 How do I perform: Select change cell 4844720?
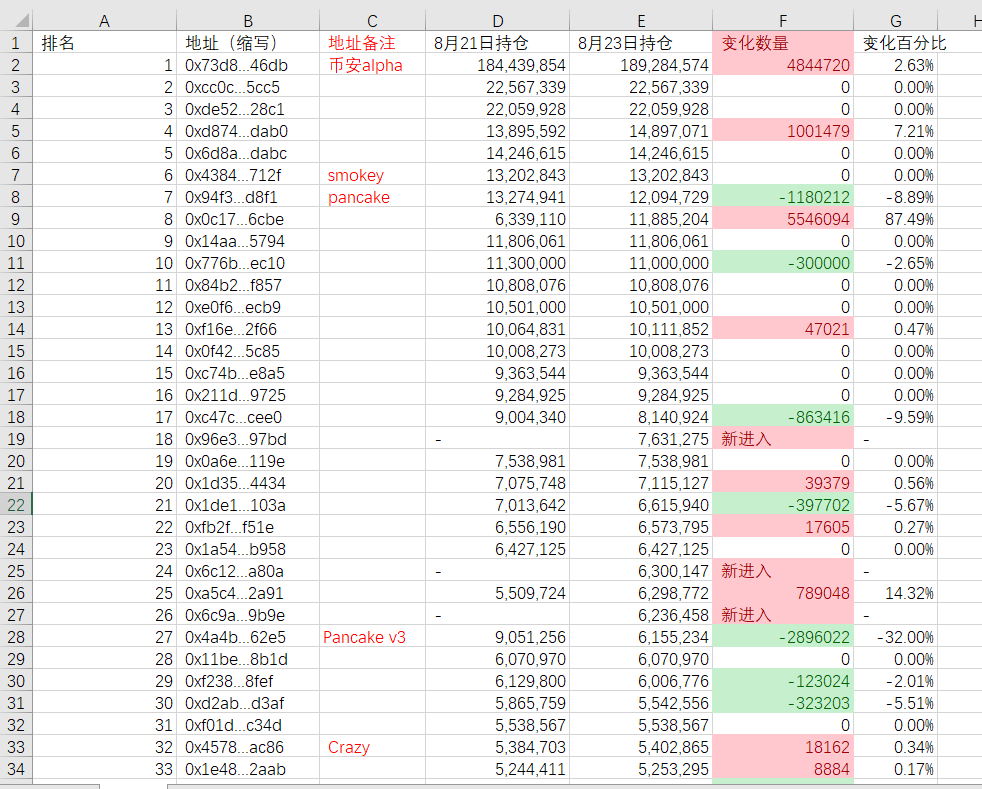coord(783,65)
